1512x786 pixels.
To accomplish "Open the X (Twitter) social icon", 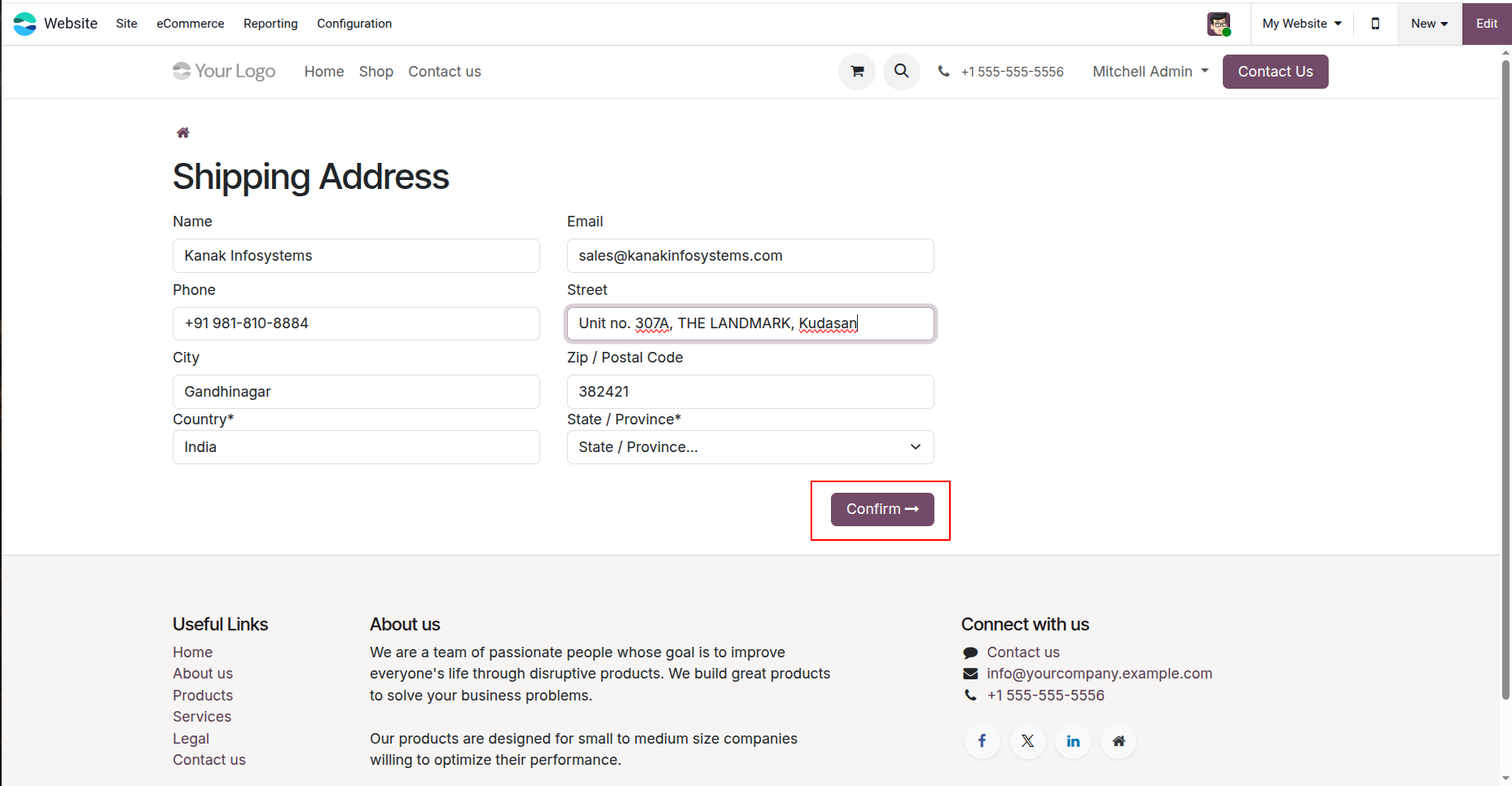I will pos(1028,741).
